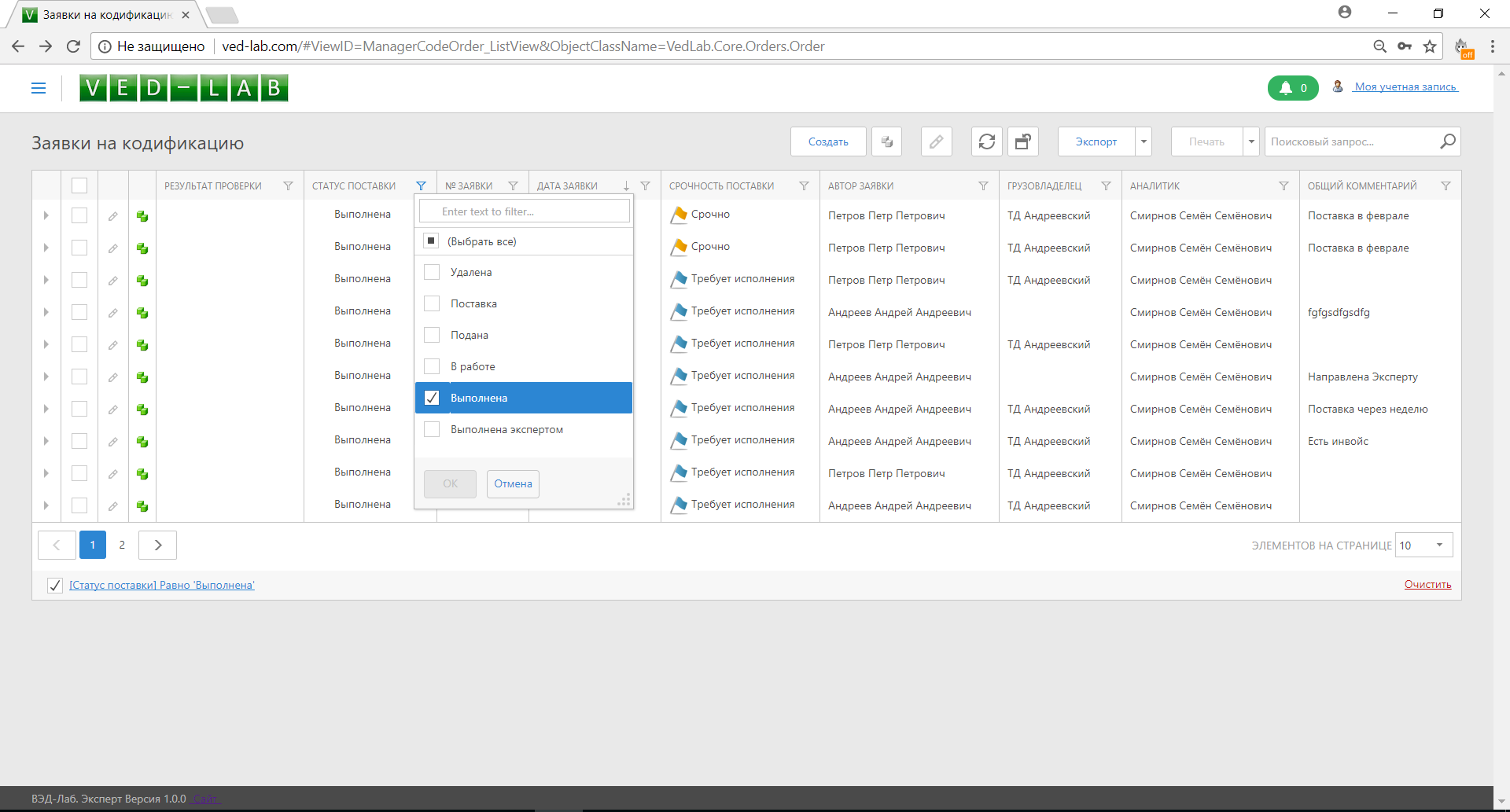
Task: Click the Направлена Эксперту comment cell
Action: (x=1363, y=377)
